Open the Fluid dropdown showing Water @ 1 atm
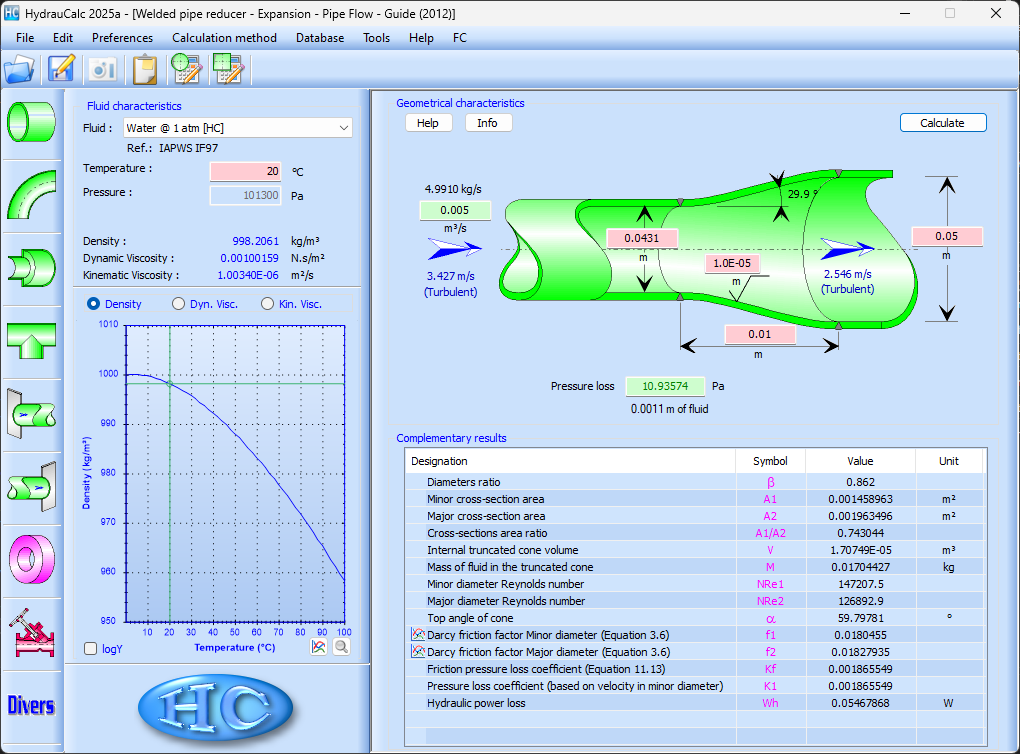The width and height of the screenshot is (1020, 754). point(238,128)
